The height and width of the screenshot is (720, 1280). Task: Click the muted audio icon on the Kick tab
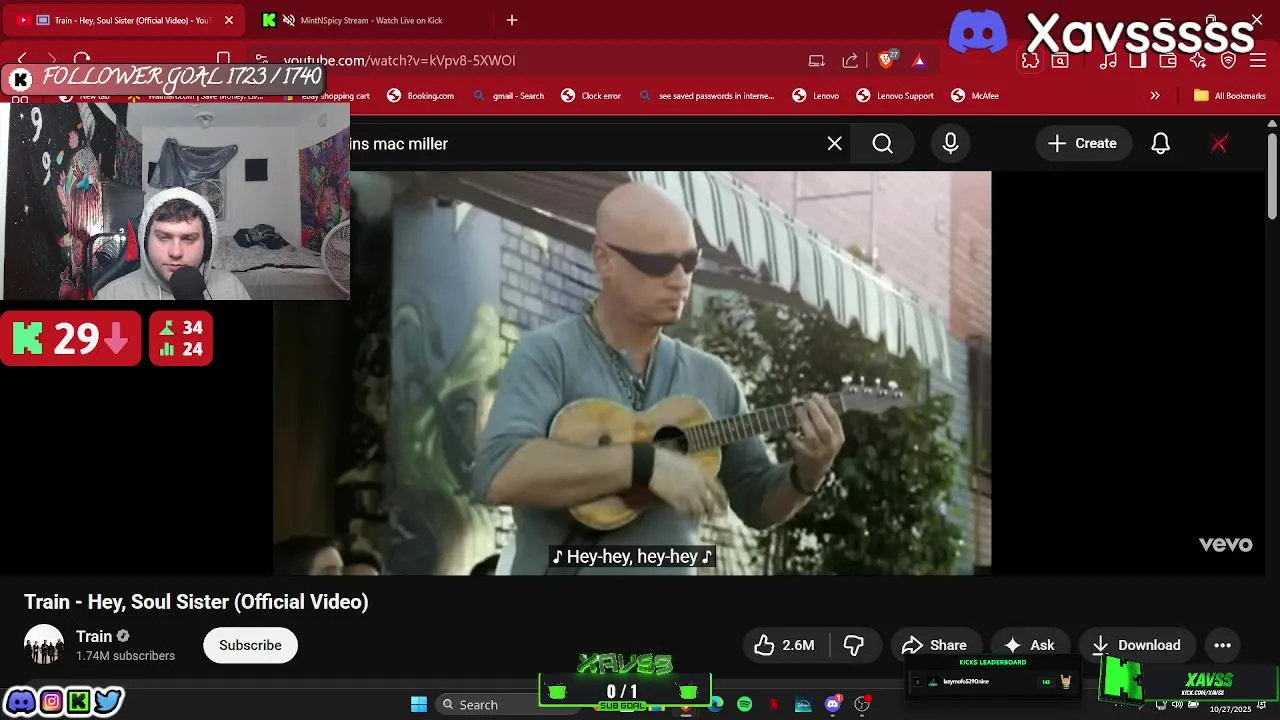(x=289, y=20)
